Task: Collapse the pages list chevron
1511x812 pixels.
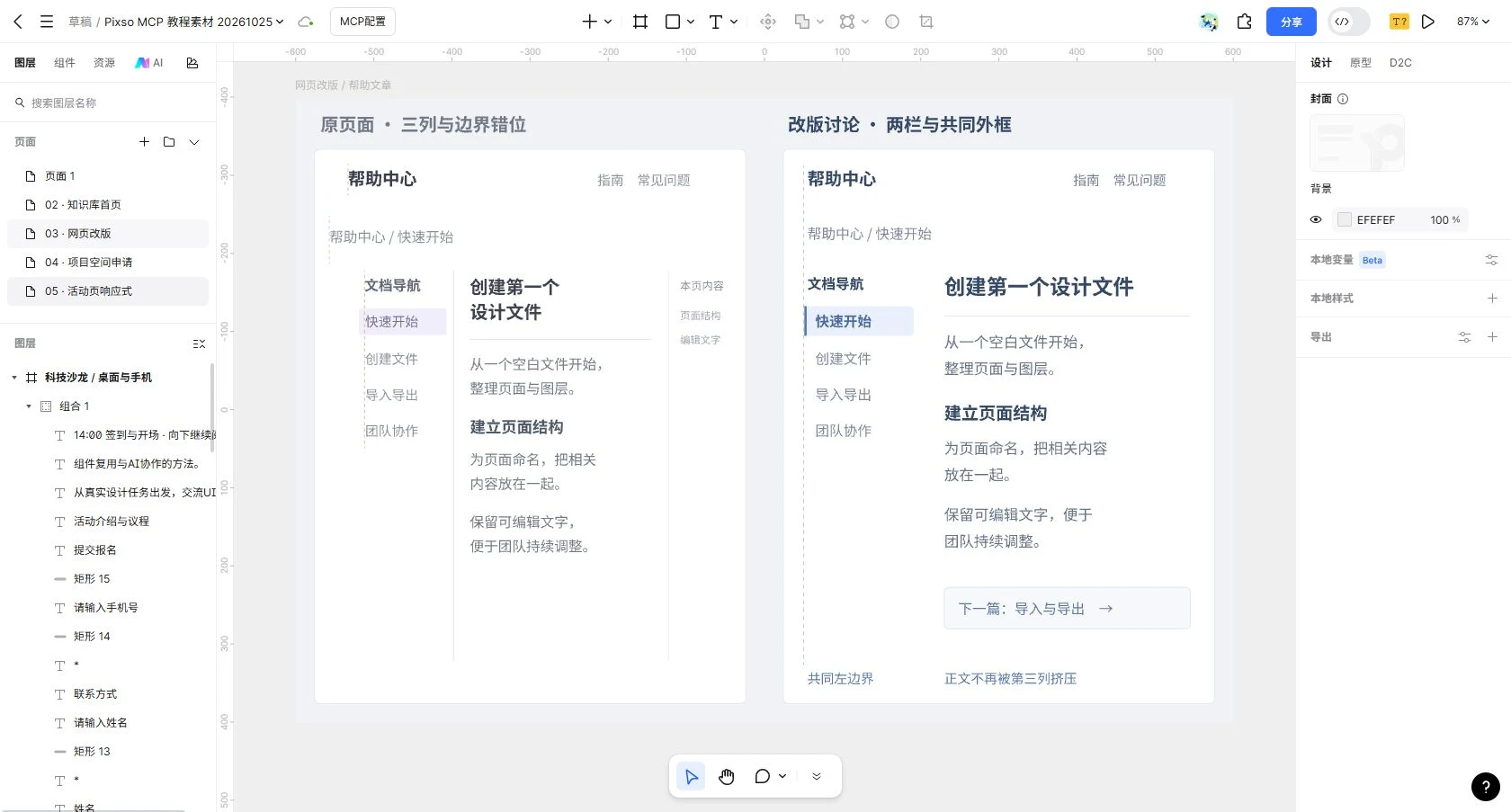Action: pyautogui.click(x=194, y=141)
